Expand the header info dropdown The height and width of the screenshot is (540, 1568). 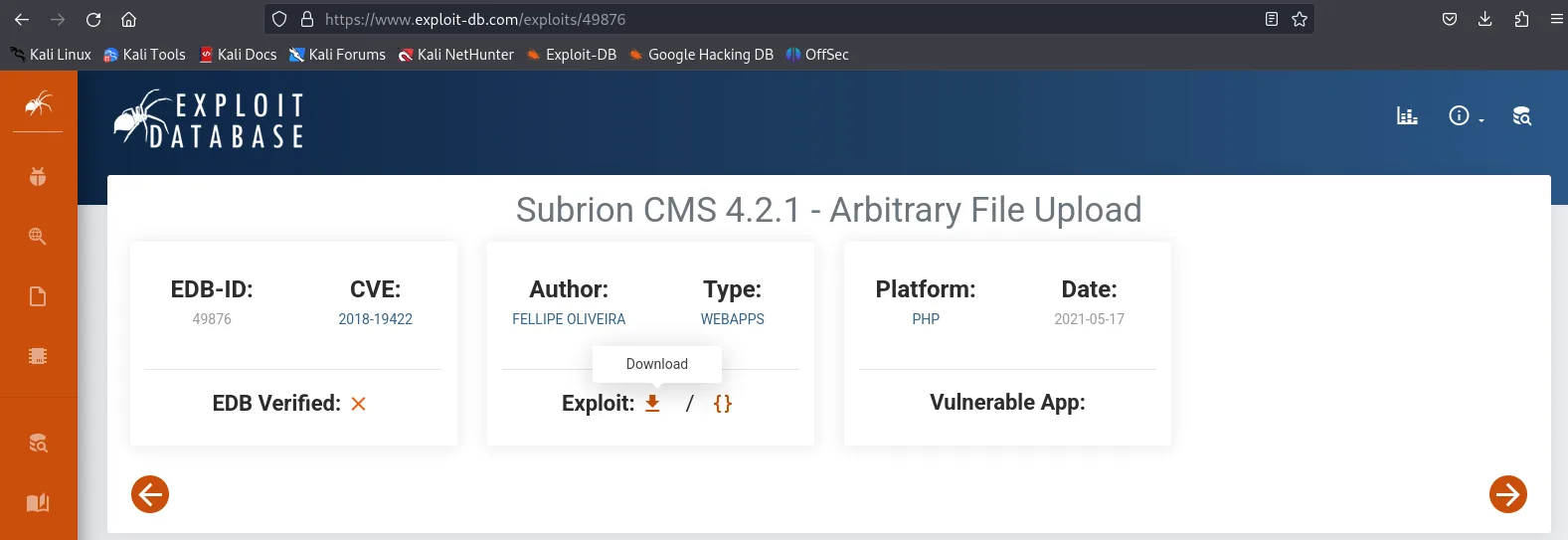1466,116
